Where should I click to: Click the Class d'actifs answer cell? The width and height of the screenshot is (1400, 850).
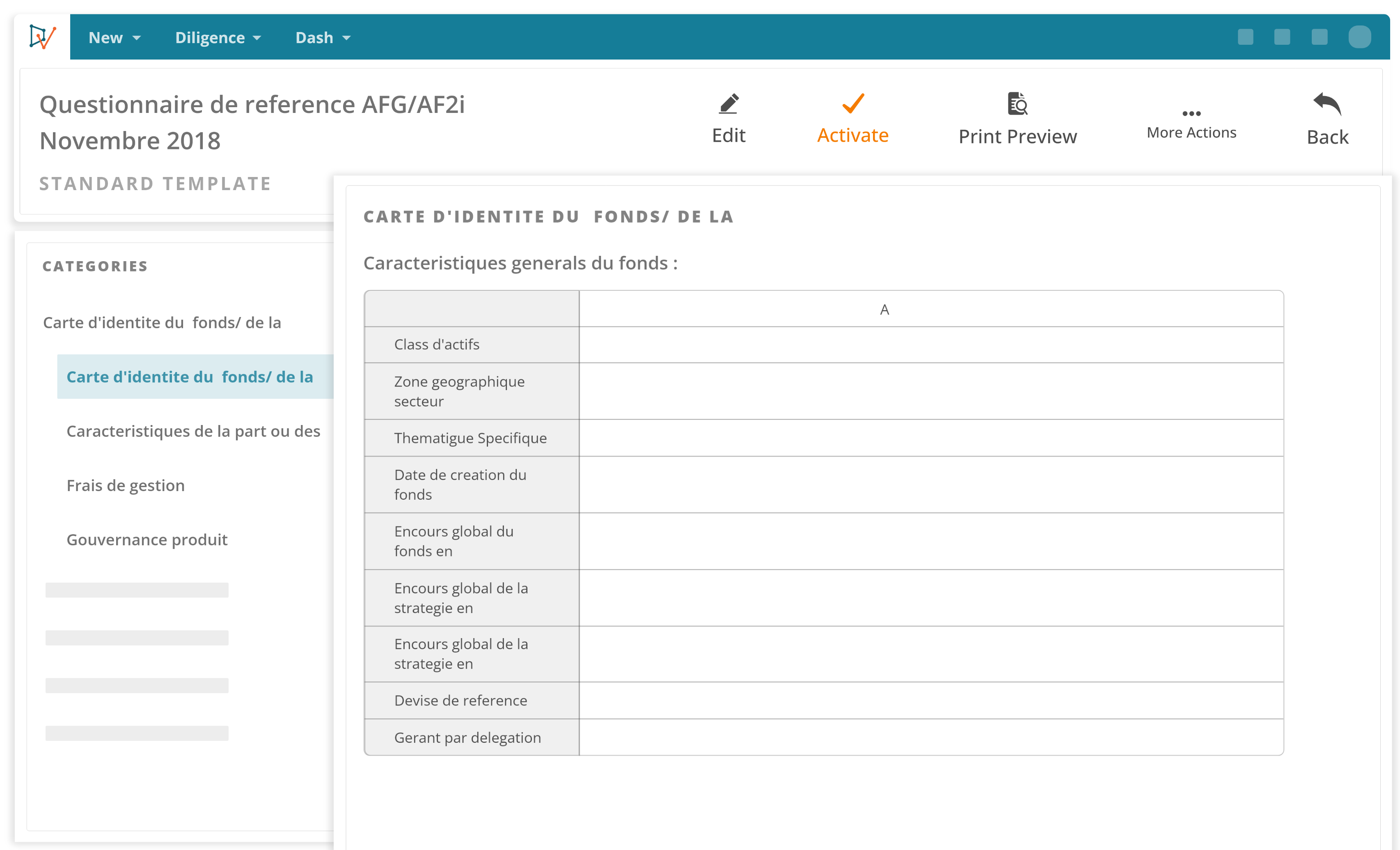pyautogui.click(x=931, y=345)
